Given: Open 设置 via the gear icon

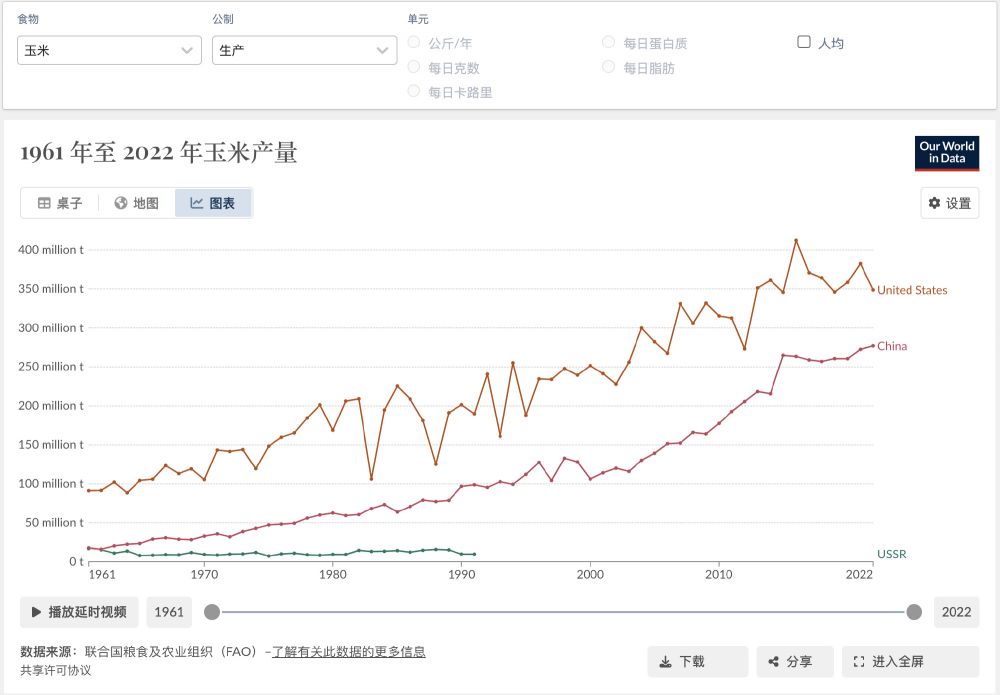Looking at the screenshot, I should 935,203.
